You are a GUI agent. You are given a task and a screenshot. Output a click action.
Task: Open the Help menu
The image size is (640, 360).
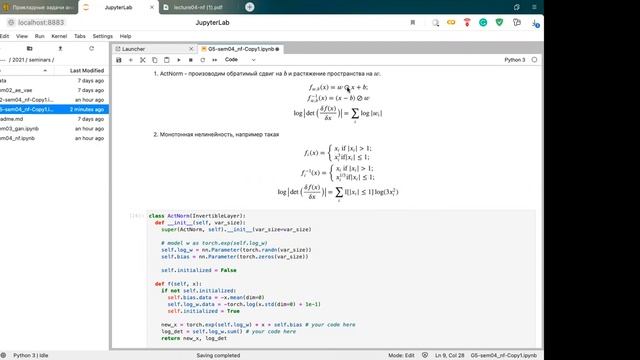pyautogui.click(x=125, y=36)
